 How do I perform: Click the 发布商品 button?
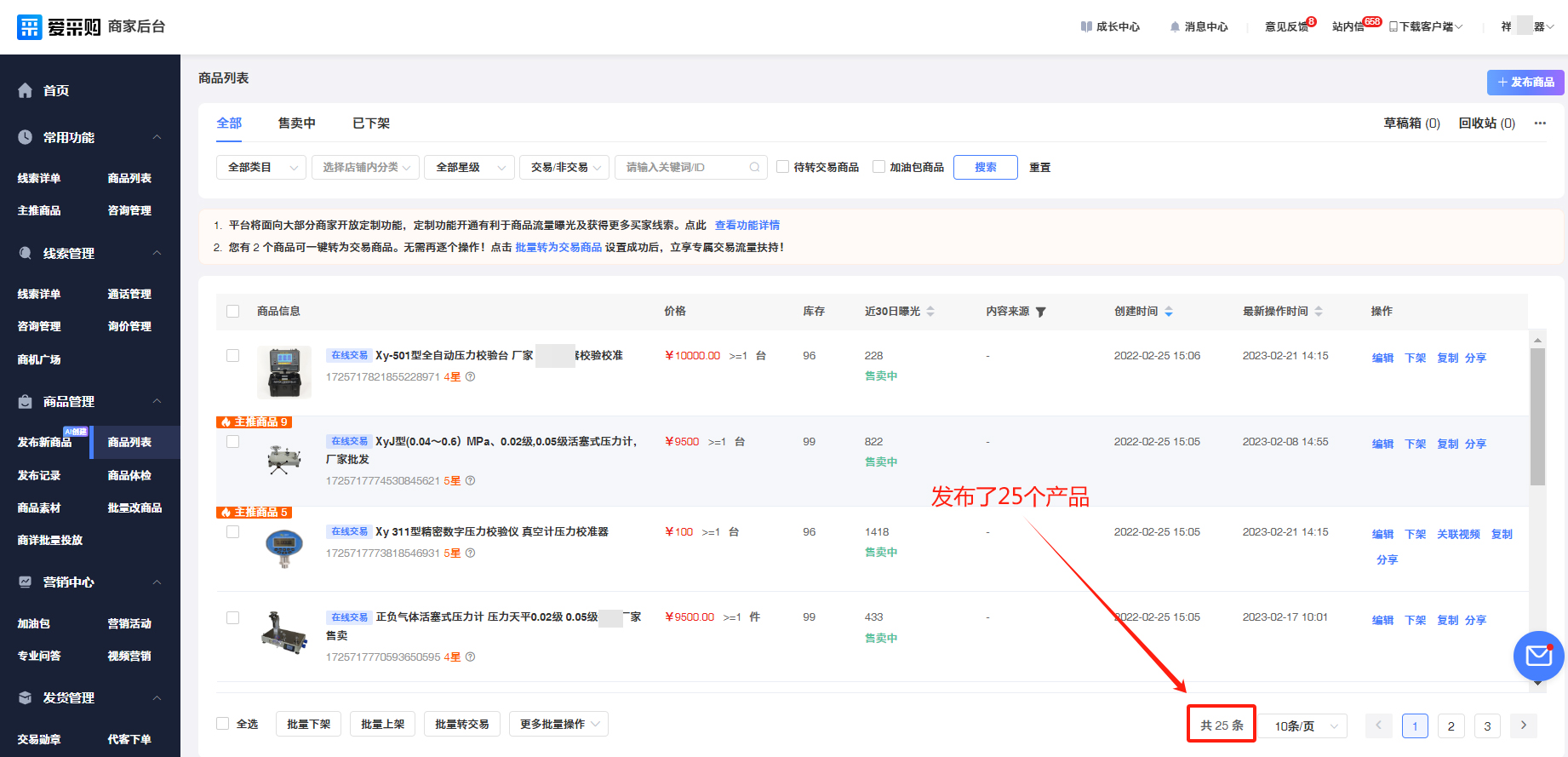[x=1525, y=82]
